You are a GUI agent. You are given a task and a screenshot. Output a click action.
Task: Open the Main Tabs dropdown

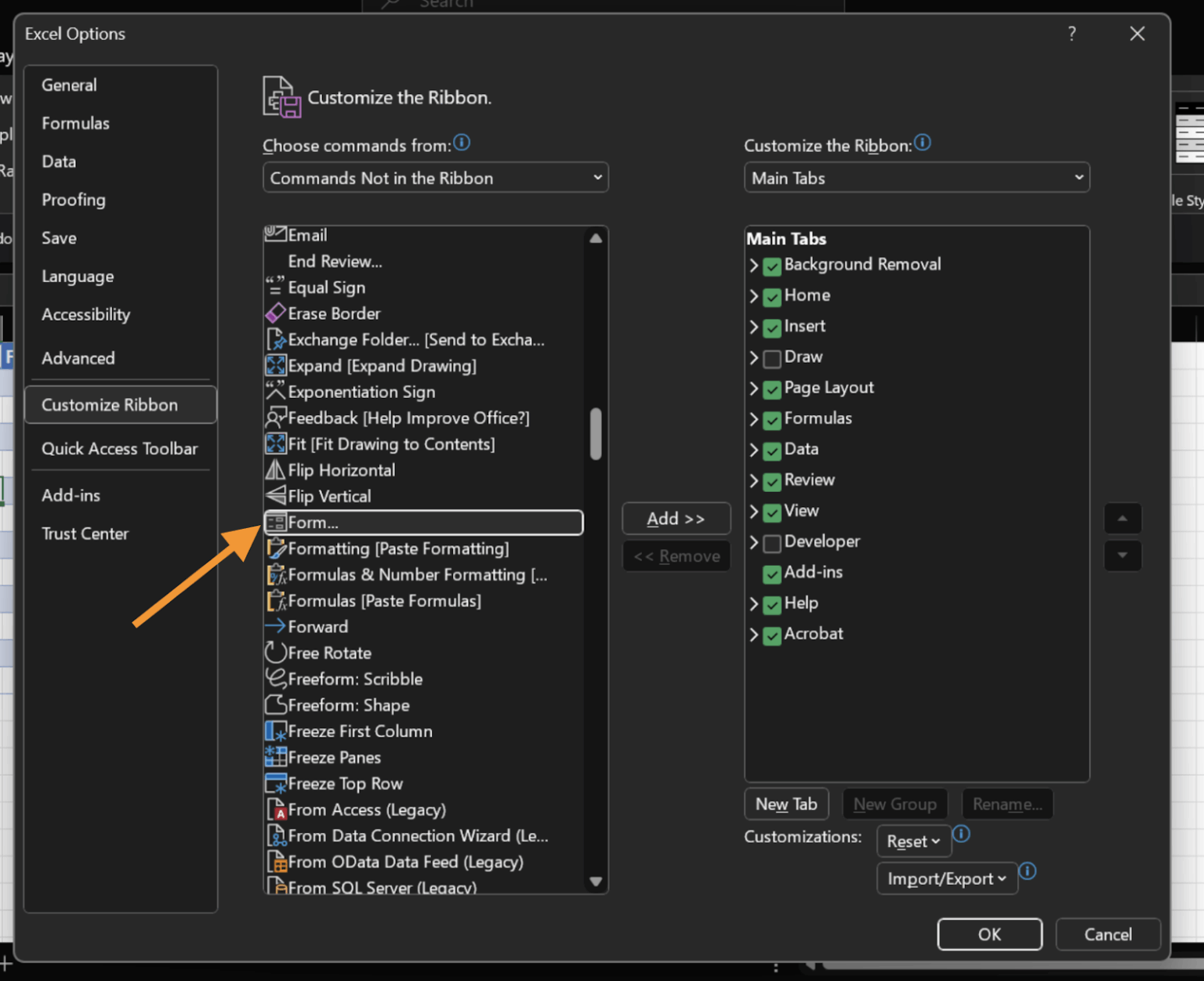click(x=916, y=178)
